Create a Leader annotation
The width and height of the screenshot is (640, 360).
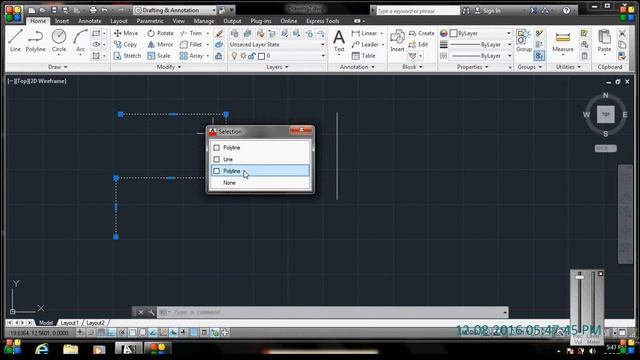coord(365,44)
